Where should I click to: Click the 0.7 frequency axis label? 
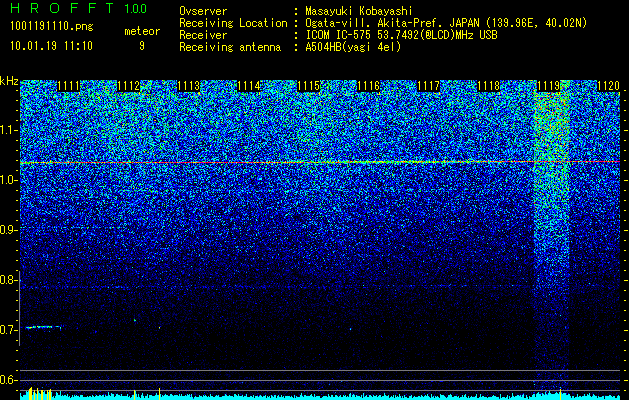tap(8, 330)
